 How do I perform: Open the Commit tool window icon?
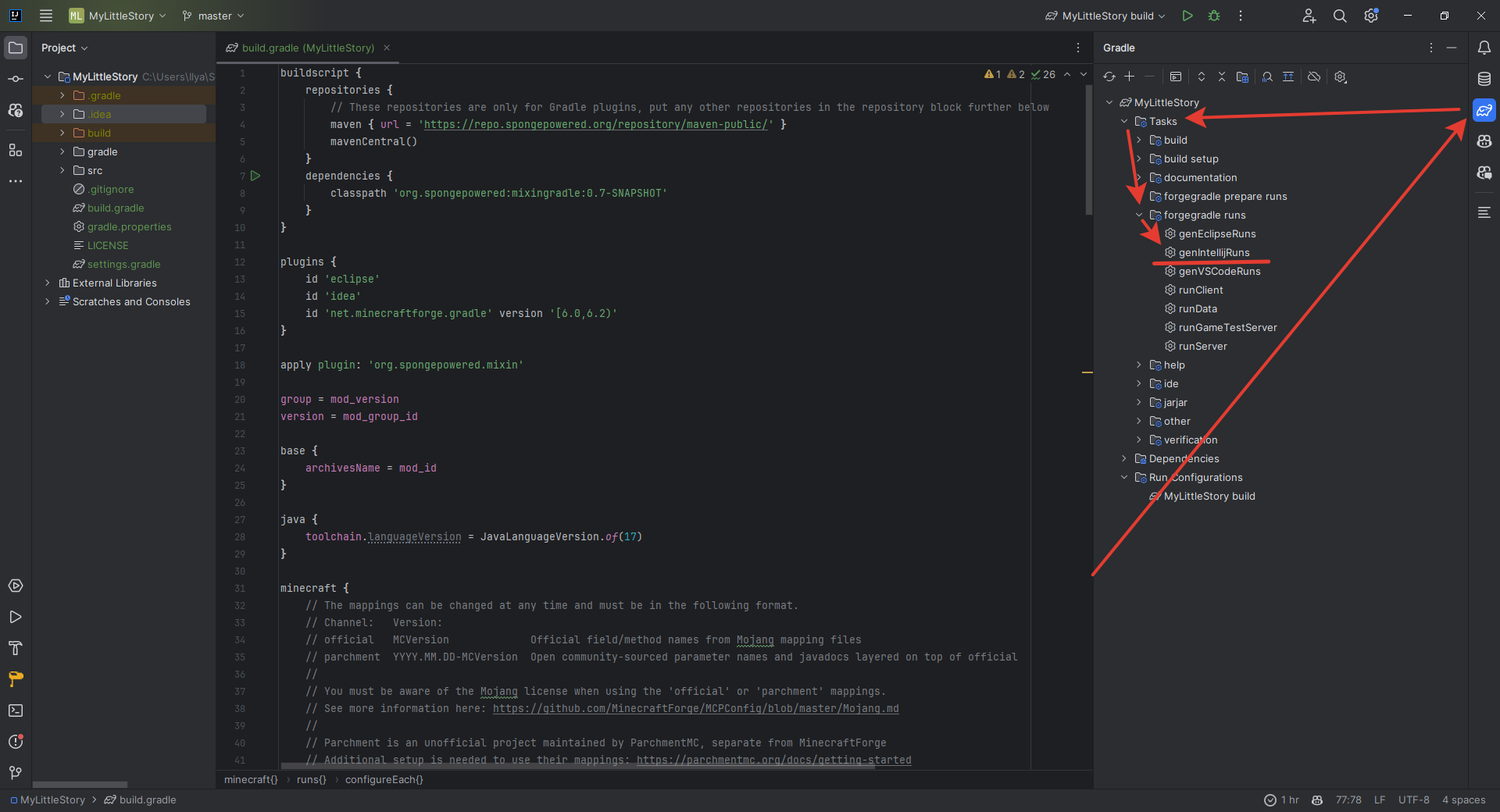pos(16,79)
